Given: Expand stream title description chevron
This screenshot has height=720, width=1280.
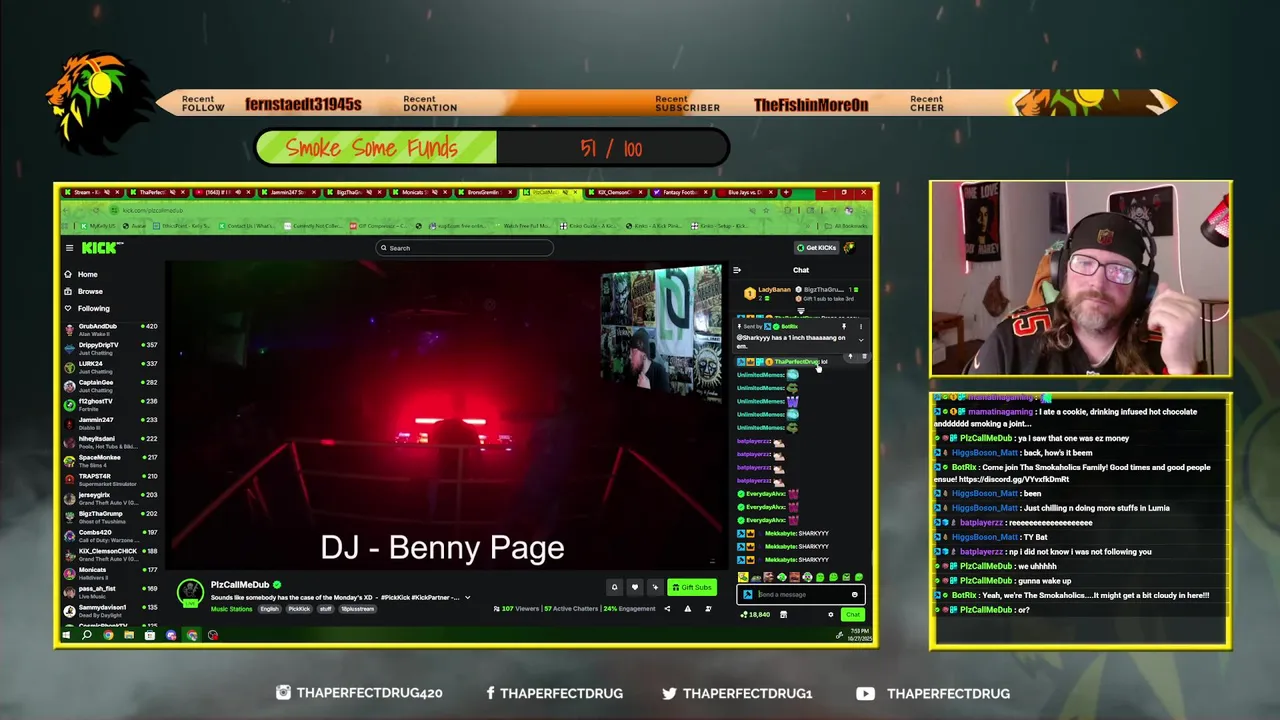Looking at the screenshot, I should click(x=467, y=597).
